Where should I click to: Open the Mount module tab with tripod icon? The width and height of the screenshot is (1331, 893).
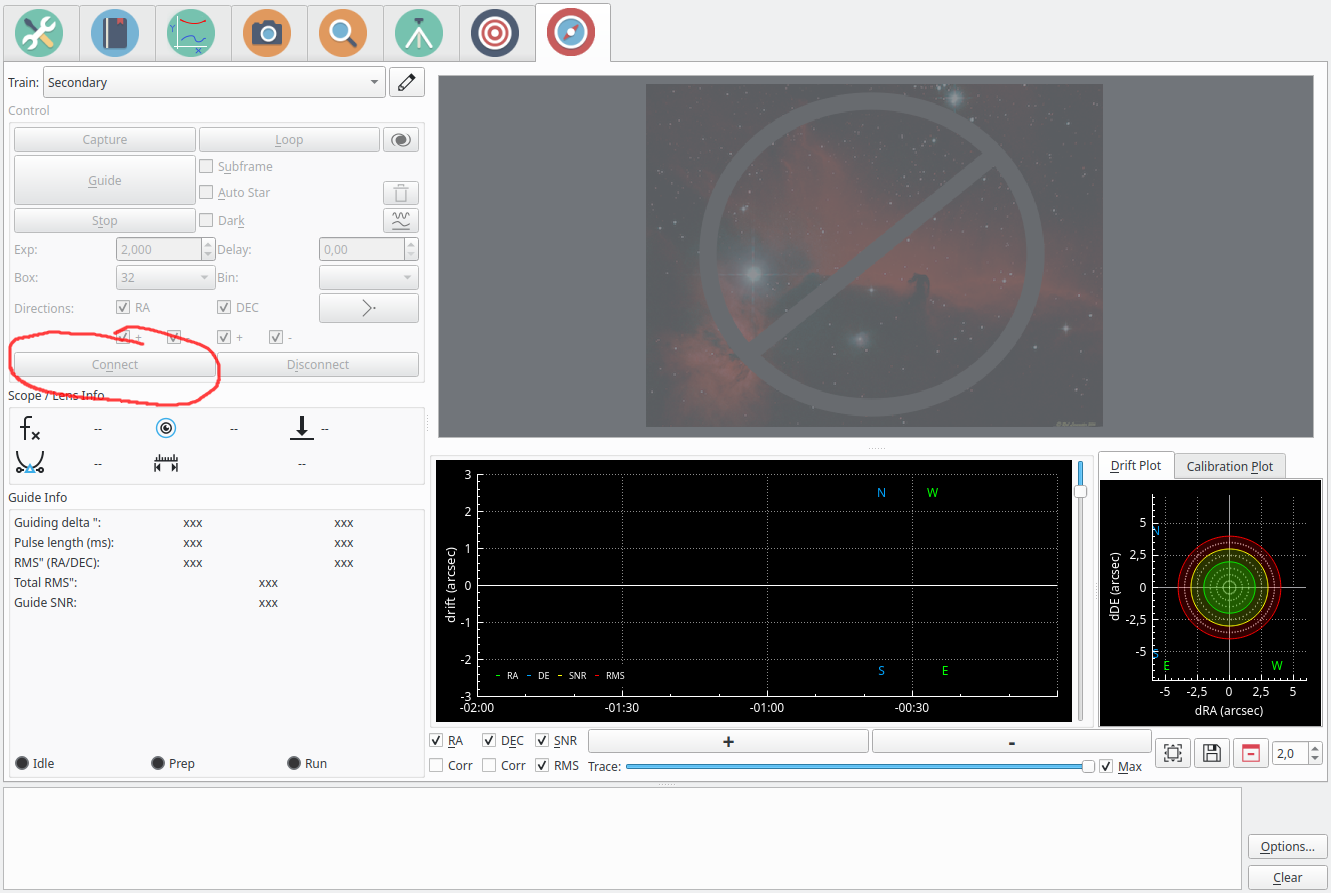coord(419,33)
